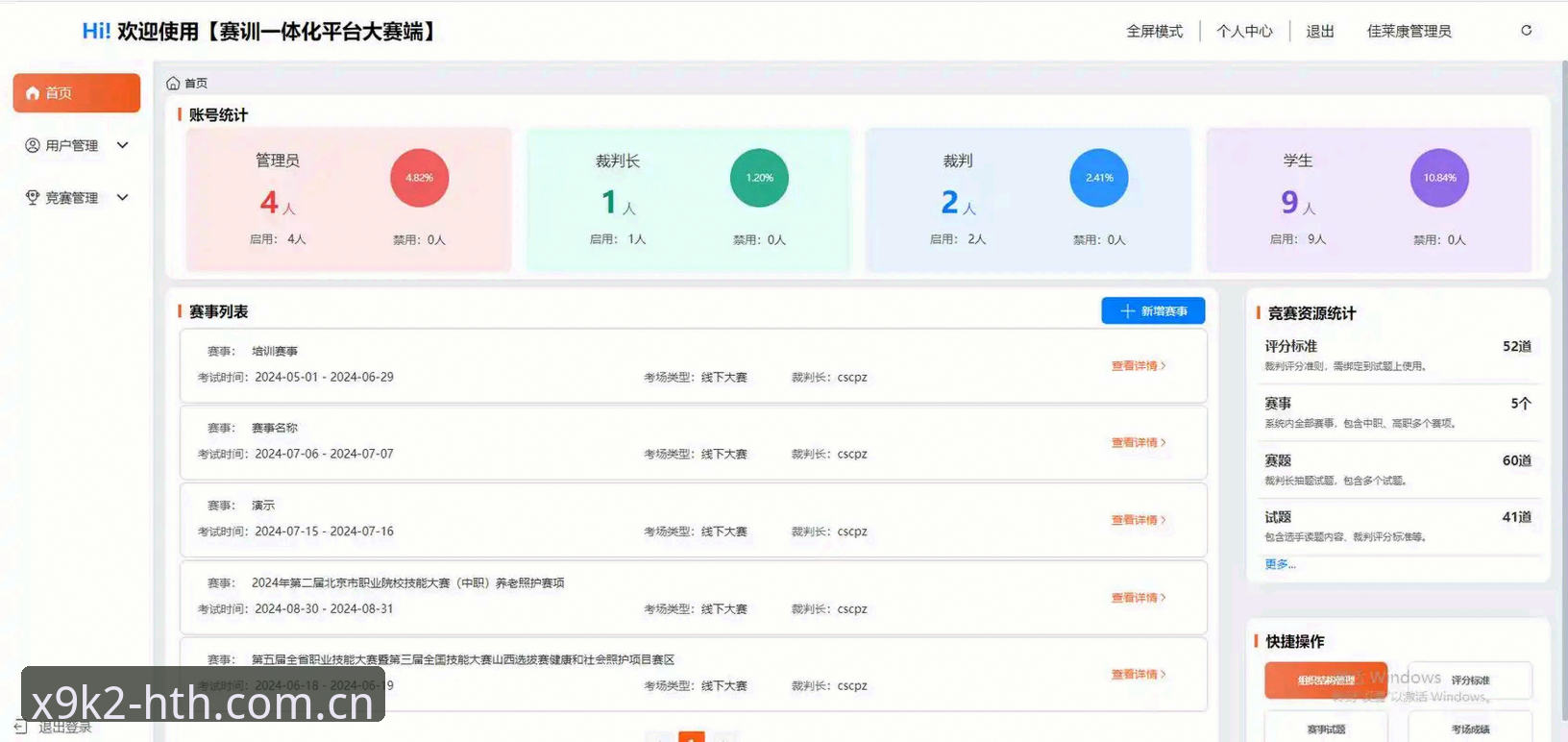1568x742 pixels.
Task: Click the 赛题 60道 resource row
Action: 1398,469
